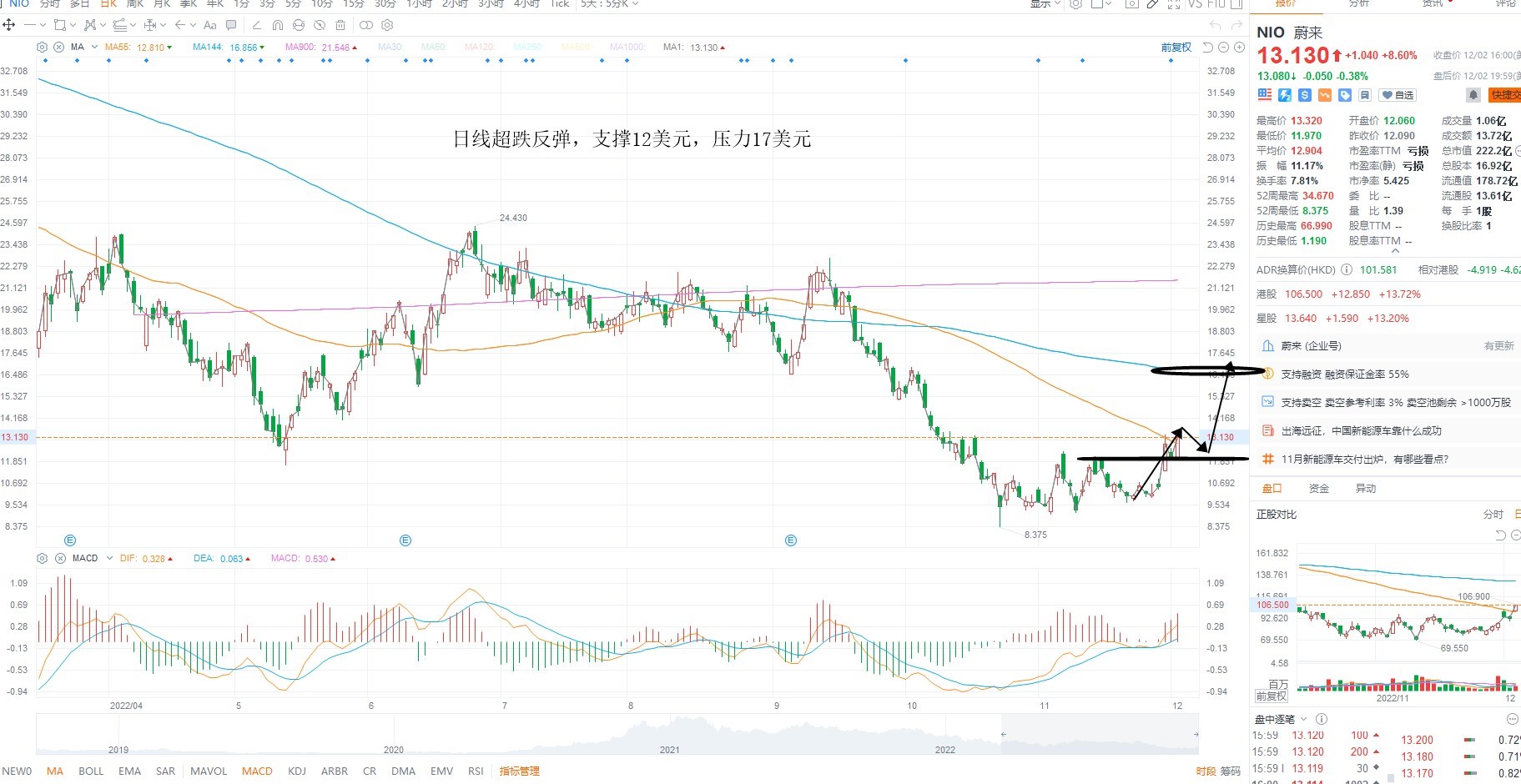Screen dimensions: 1521x784
Task: Zoom in the chart with plus icon
Action: pos(1239,48)
